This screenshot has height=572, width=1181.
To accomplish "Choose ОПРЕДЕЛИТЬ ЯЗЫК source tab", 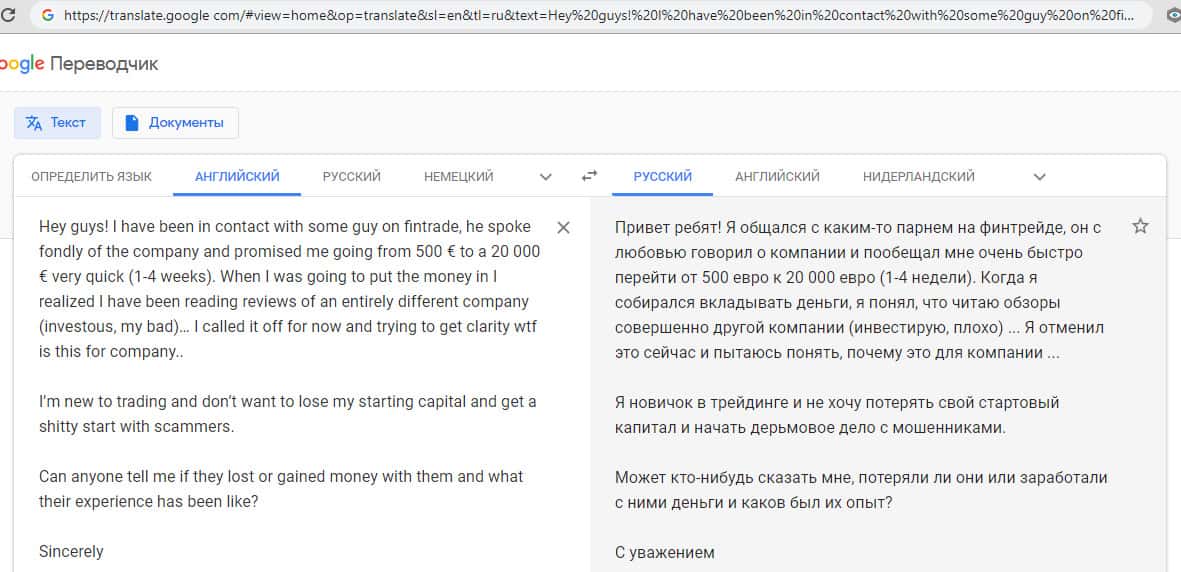I will (91, 176).
